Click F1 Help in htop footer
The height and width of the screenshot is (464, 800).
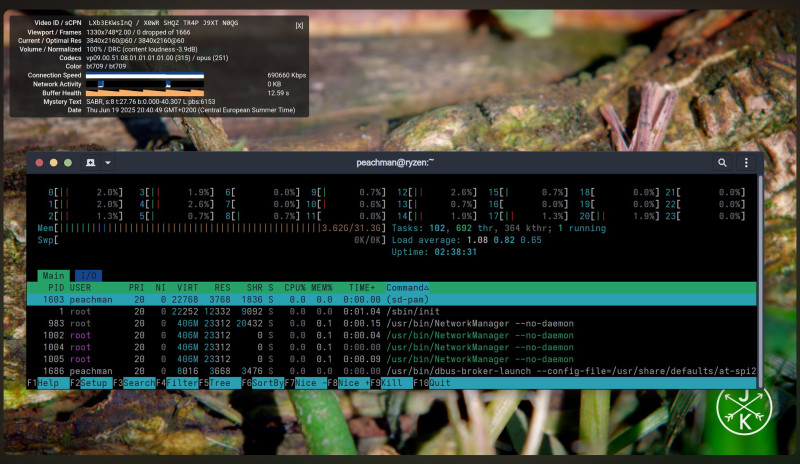coord(48,383)
